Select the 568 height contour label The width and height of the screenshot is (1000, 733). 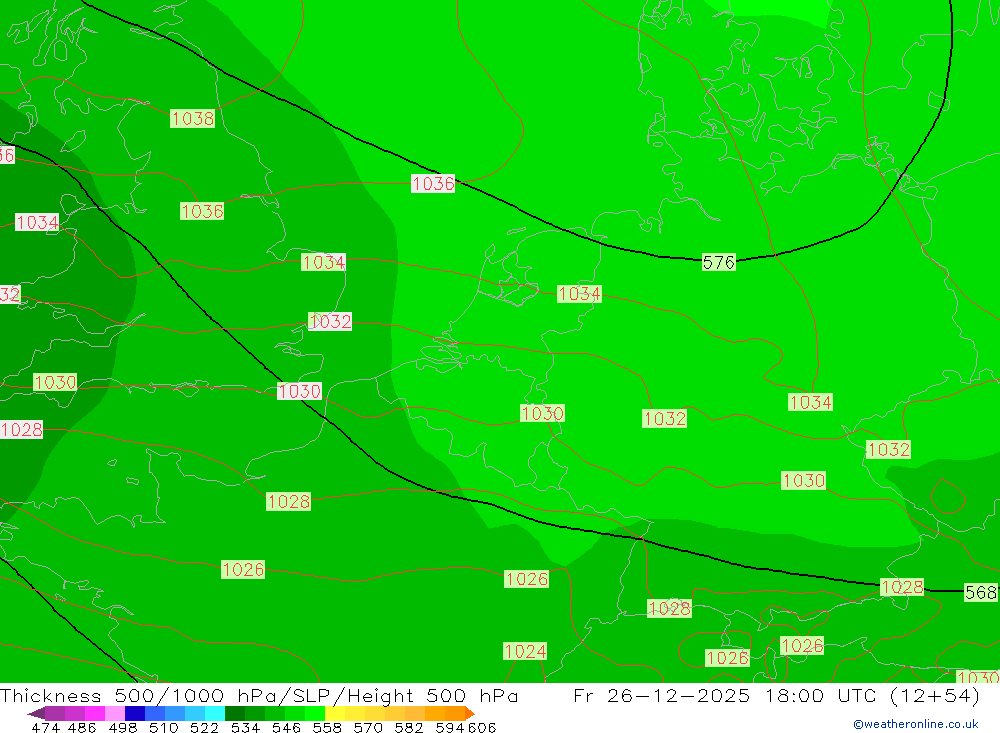pos(980,593)
